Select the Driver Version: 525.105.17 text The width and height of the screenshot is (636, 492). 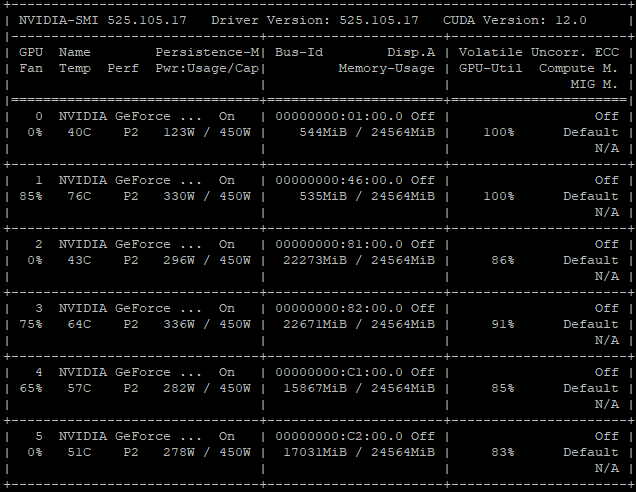point(315,20)
